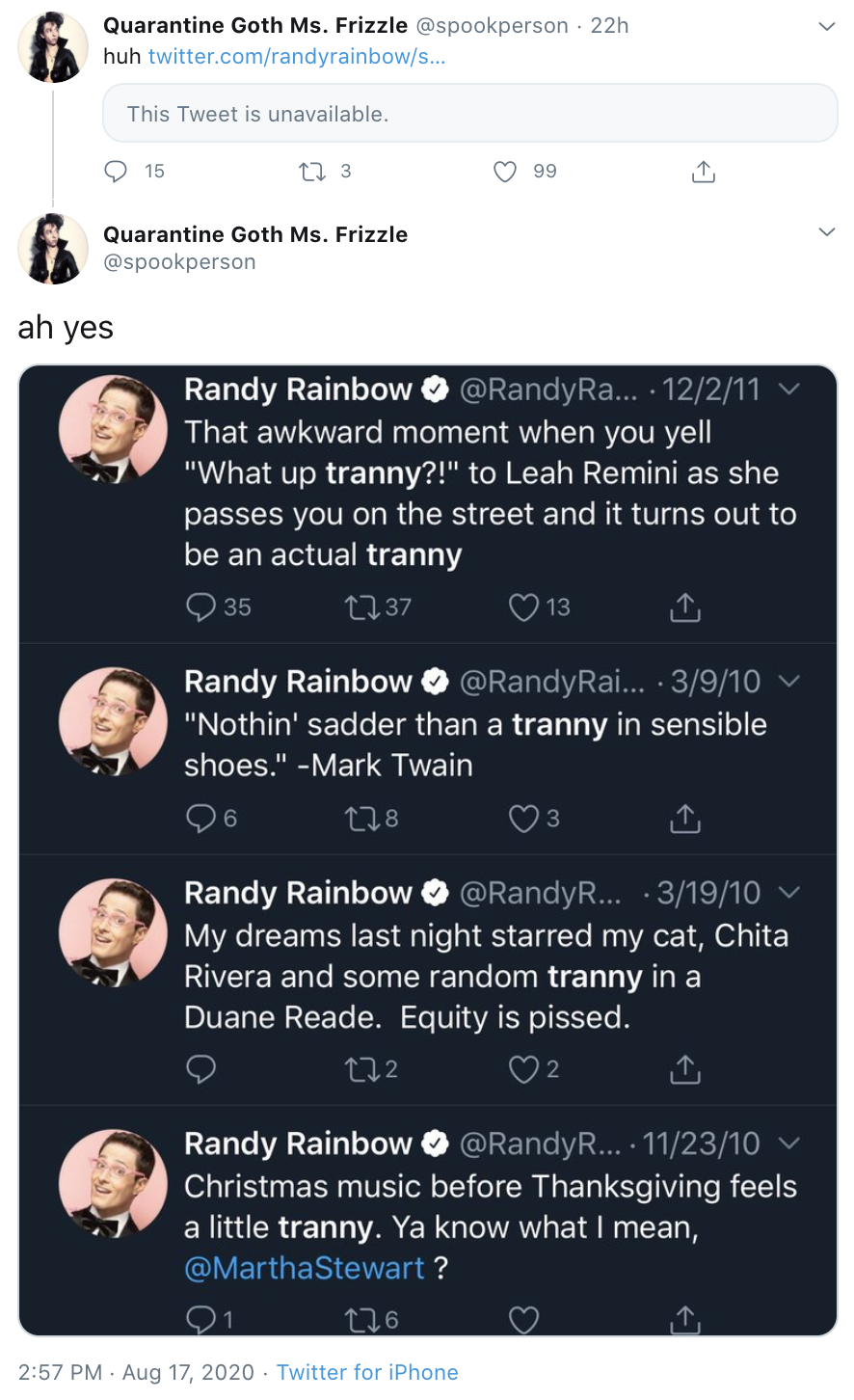
Task: Click the 'This Tweet is unavailable' card
Action: click(x=469, y=114)
